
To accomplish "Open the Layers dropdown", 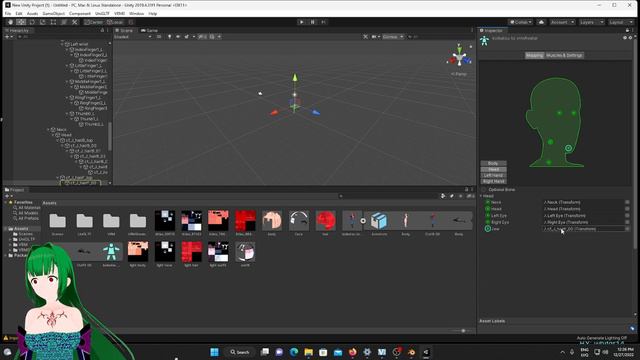I will pyautogui.click(x=591, y=22).
